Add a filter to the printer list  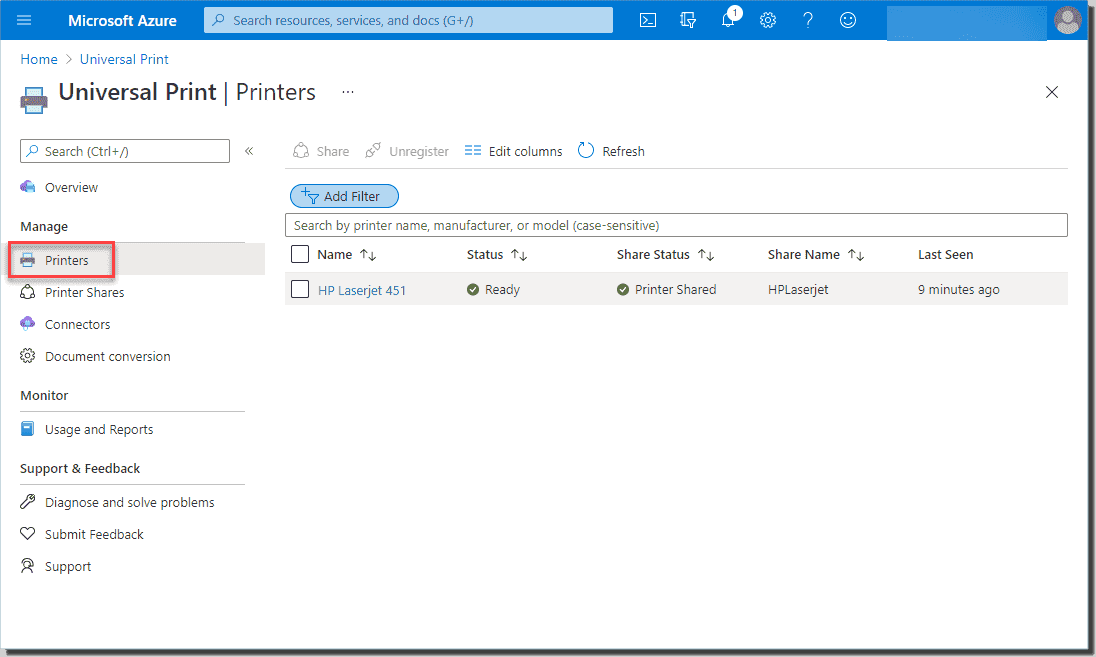tap(344, 195)
